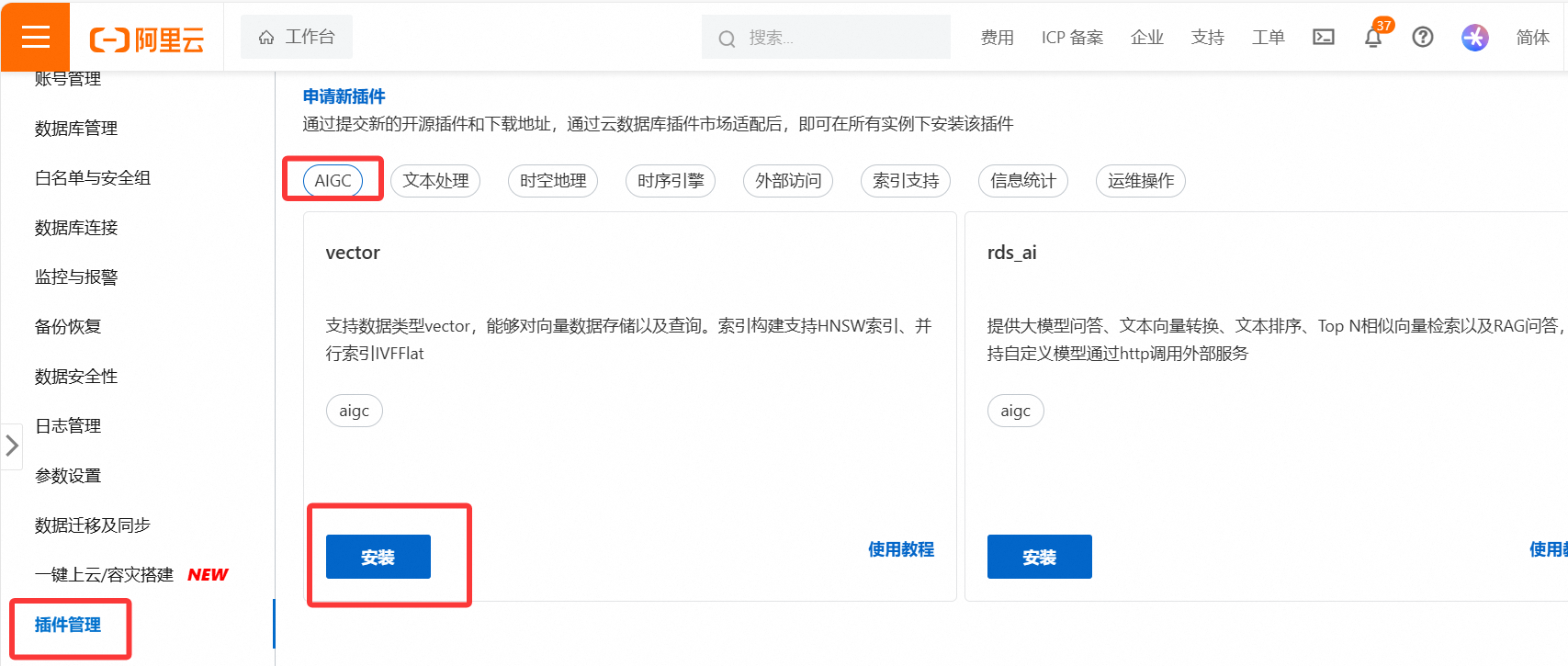Select 插件管理 in sidebar
This screenshot has width=1568, height=666.
68,625
